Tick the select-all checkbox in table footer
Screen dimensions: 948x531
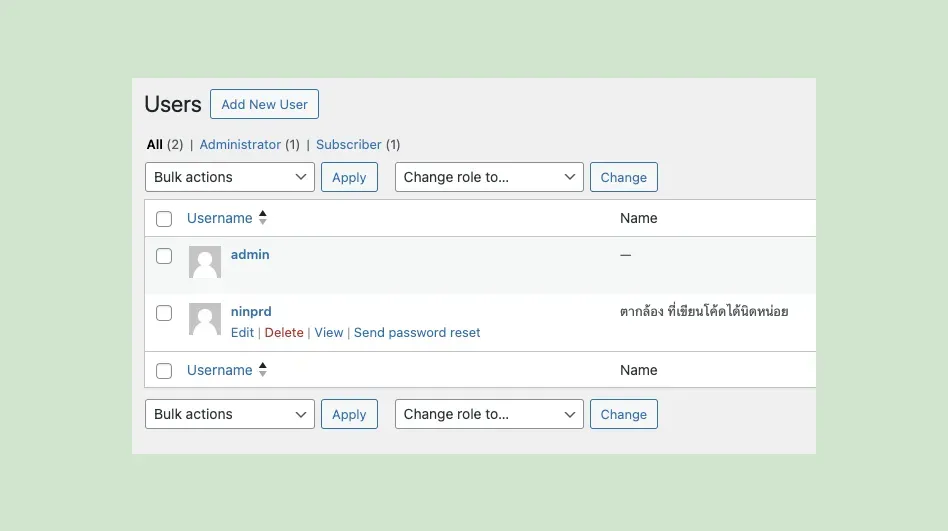tap(164, 371)
